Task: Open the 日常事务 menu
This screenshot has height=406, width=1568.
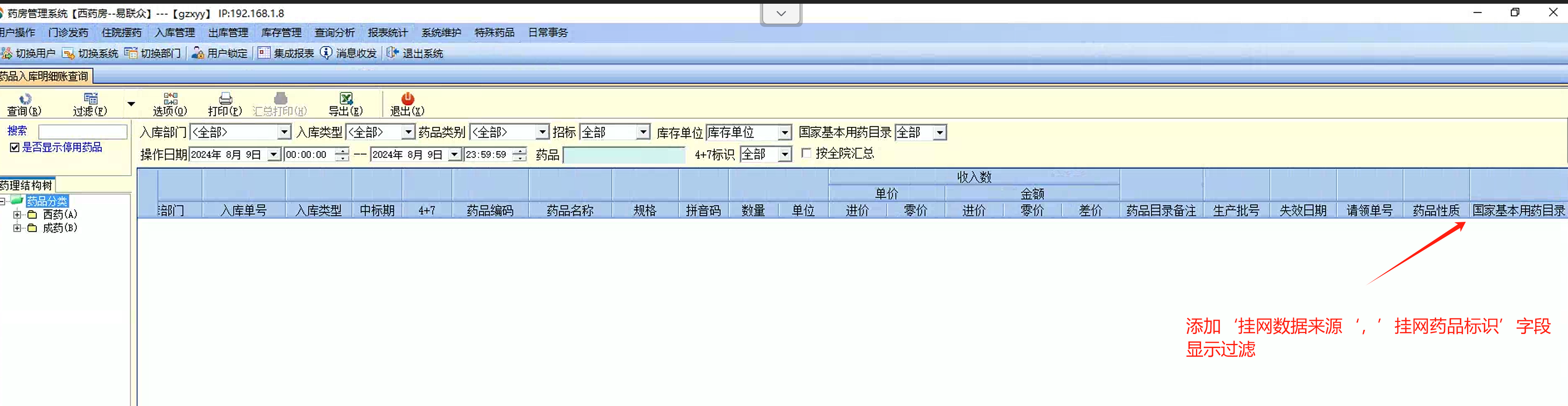Action: (548, 33)
